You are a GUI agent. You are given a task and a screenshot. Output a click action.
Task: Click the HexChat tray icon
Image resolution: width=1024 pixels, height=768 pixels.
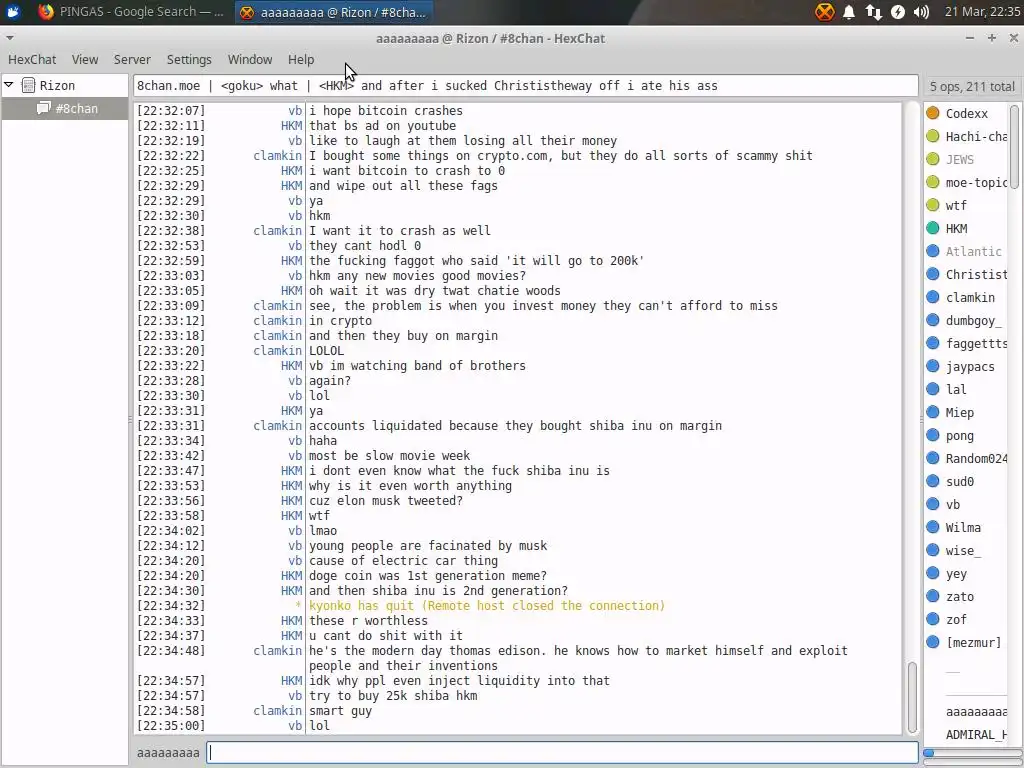click(825, 12)
